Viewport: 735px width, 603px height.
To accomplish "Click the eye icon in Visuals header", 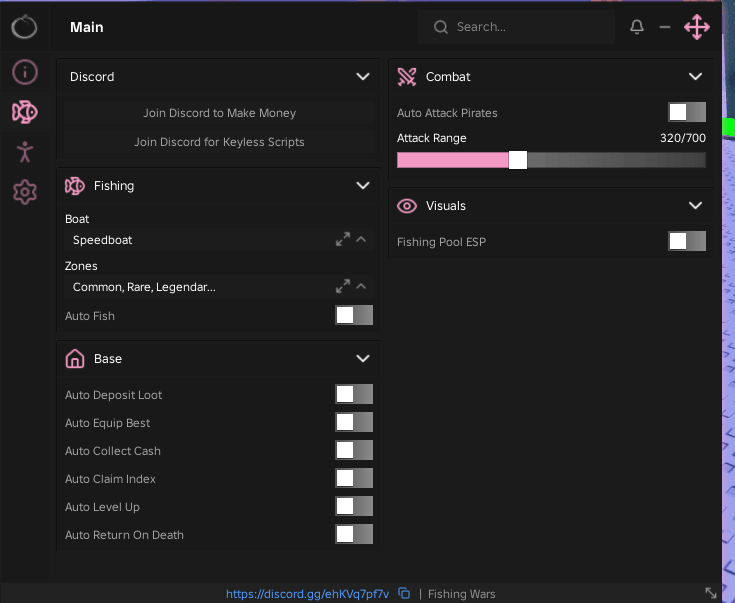I will (x=407, y=206).
